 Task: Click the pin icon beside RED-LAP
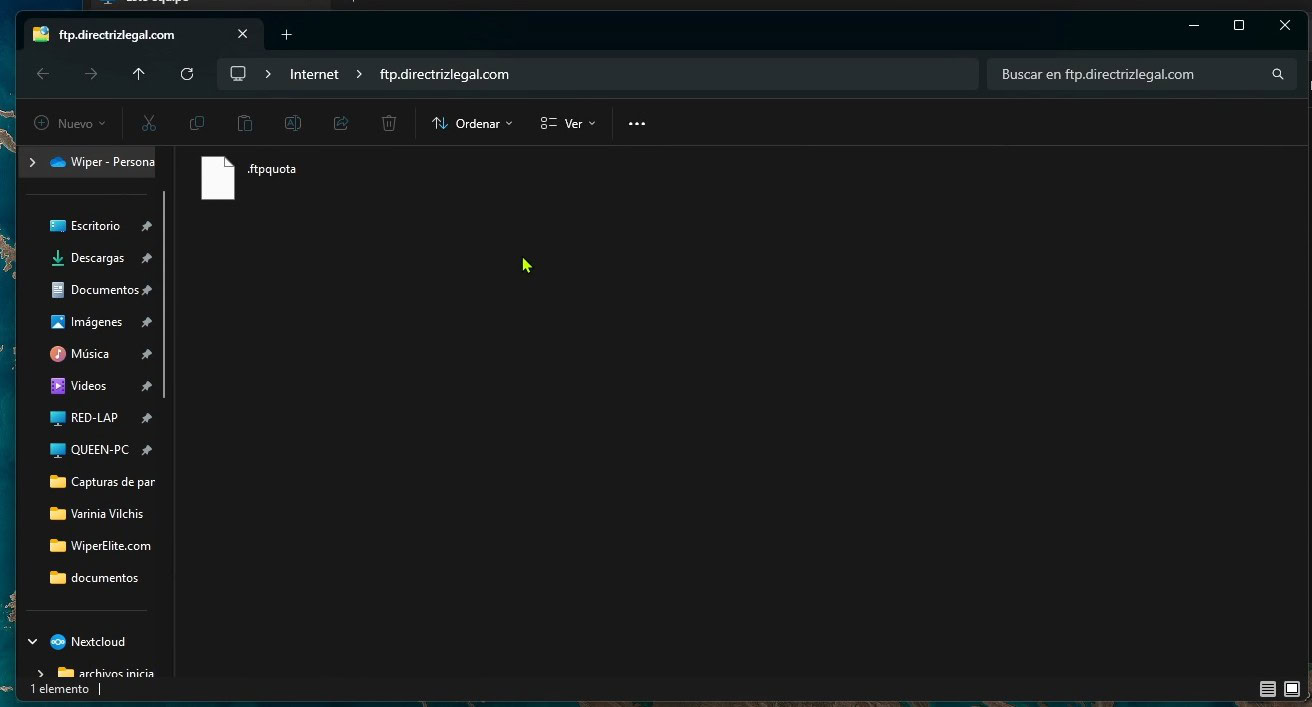[146, 418]
